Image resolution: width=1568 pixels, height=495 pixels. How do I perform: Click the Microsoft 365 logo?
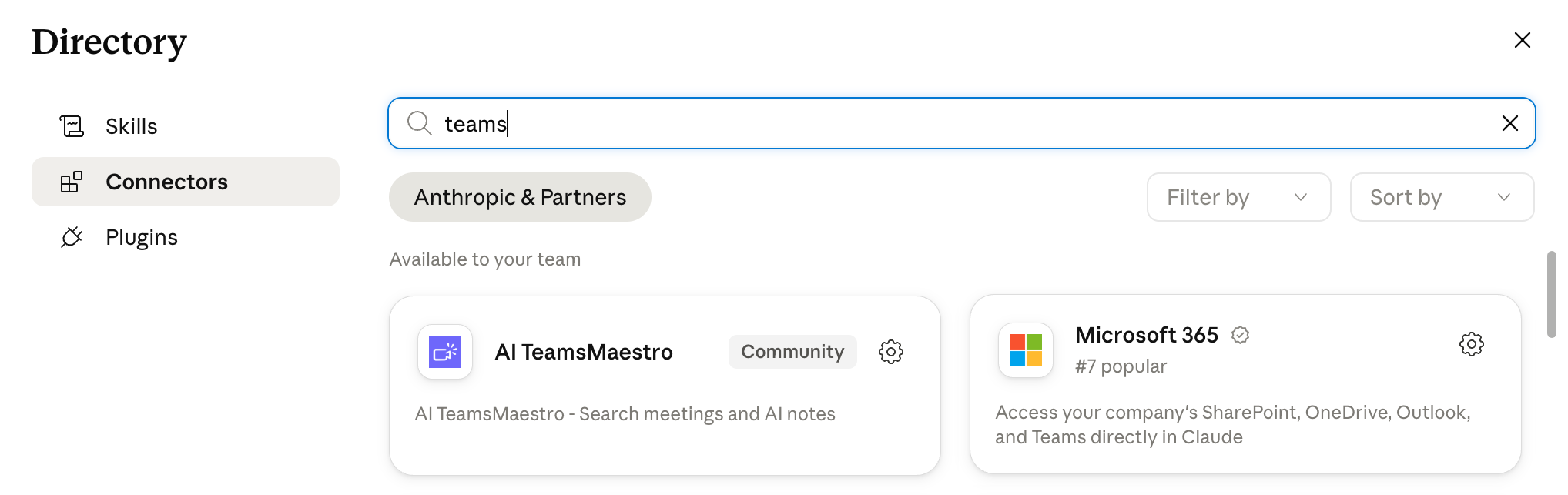[x=1026, y=350]
